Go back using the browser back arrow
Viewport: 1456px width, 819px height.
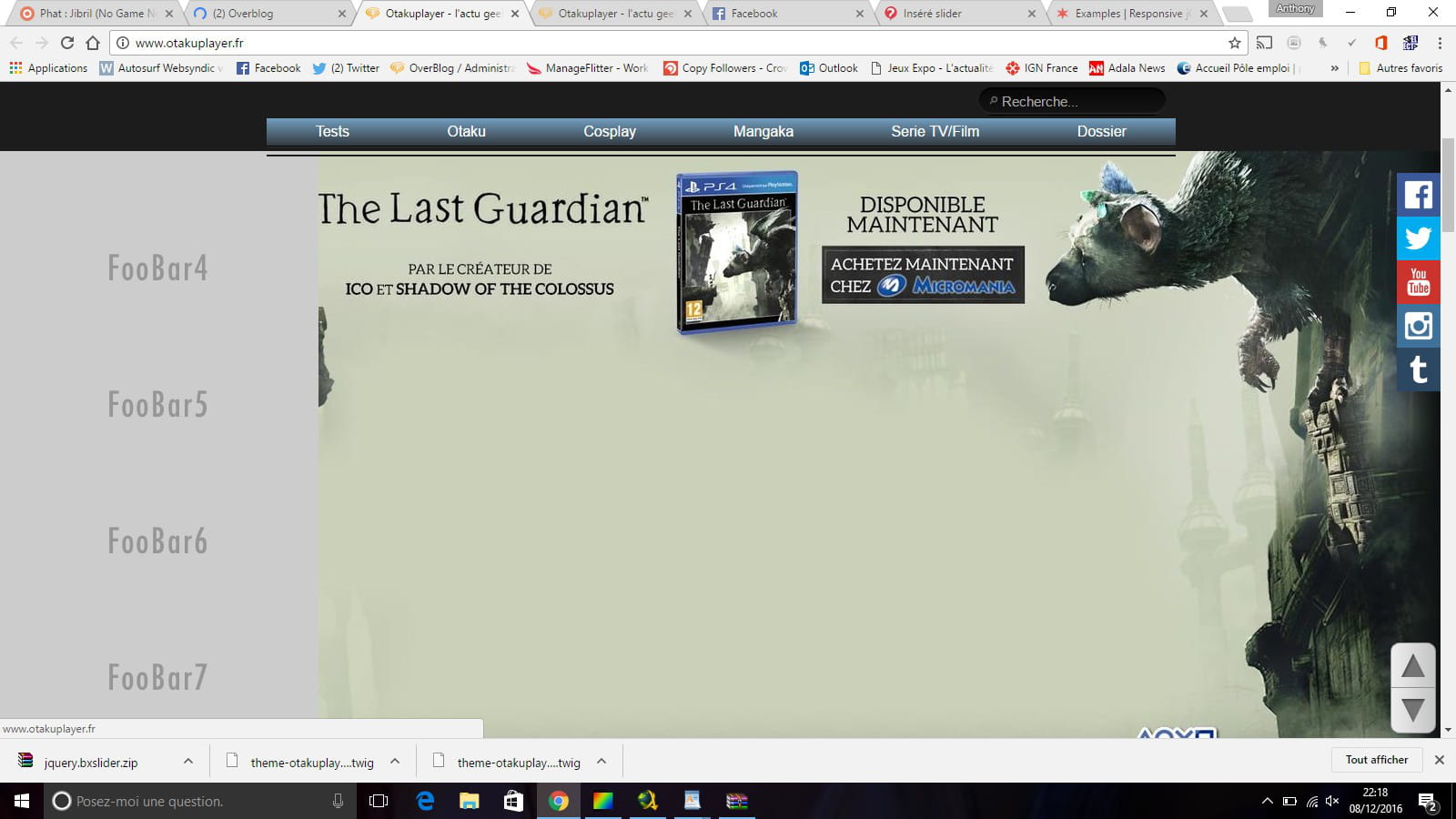(15, 43)
